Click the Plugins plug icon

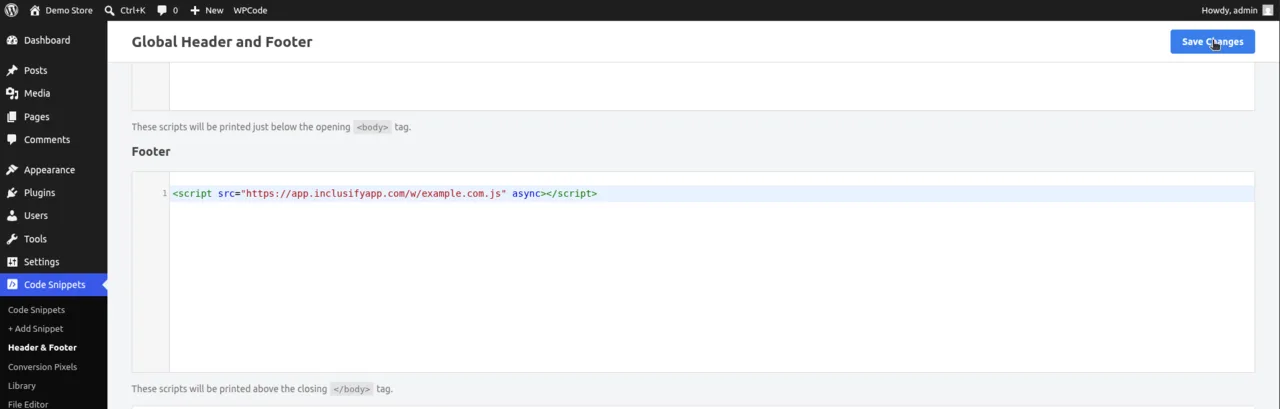pyautogui.click(x=12, y=192)
